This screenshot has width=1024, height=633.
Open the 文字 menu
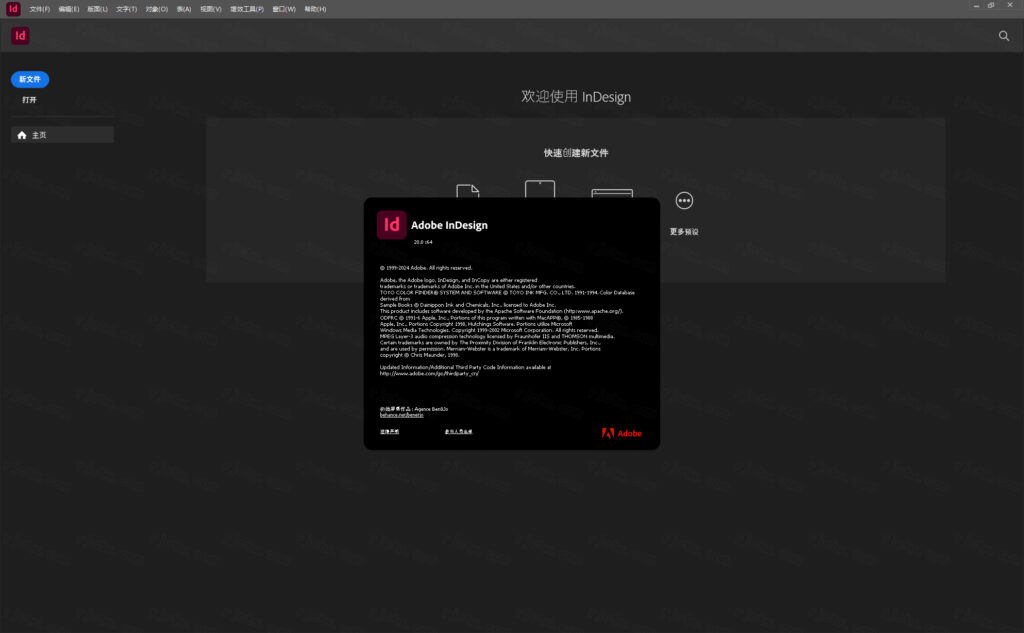(127, 8)
